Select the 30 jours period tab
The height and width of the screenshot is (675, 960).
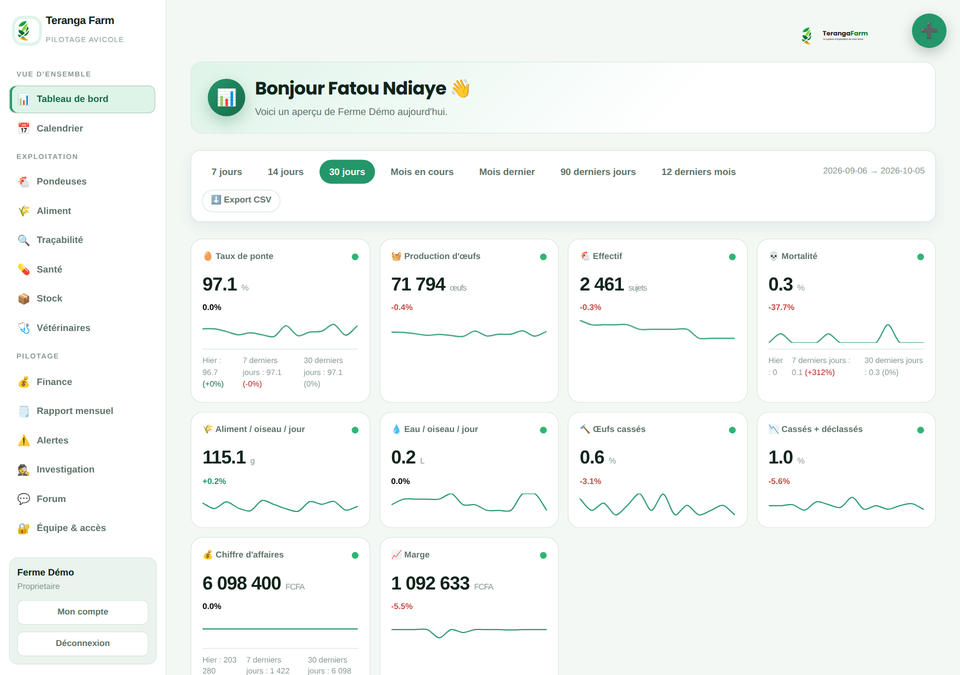pos(347,172)
